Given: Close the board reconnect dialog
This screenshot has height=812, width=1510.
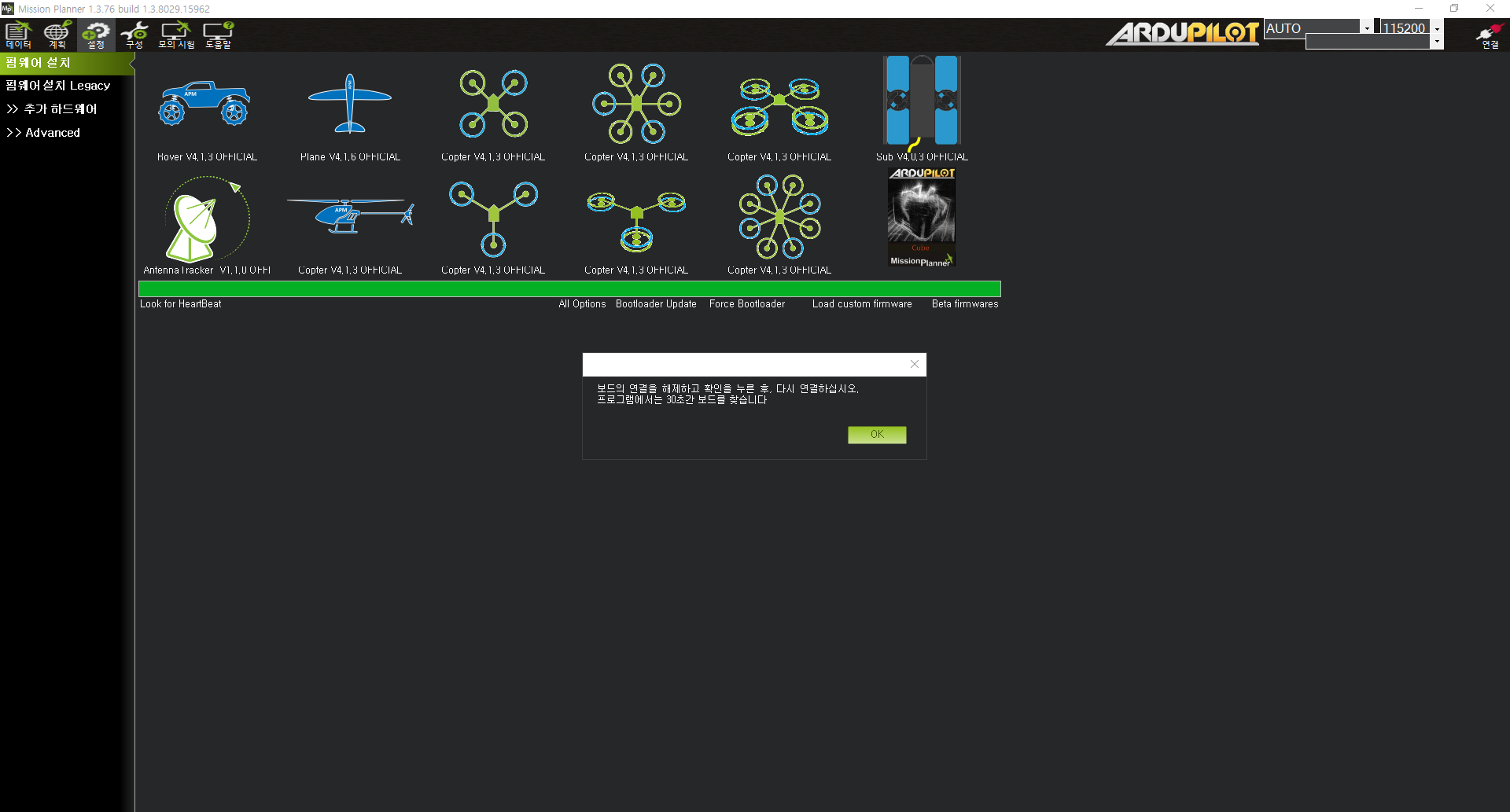Looking at the screenshot, I should click(914, 364).
